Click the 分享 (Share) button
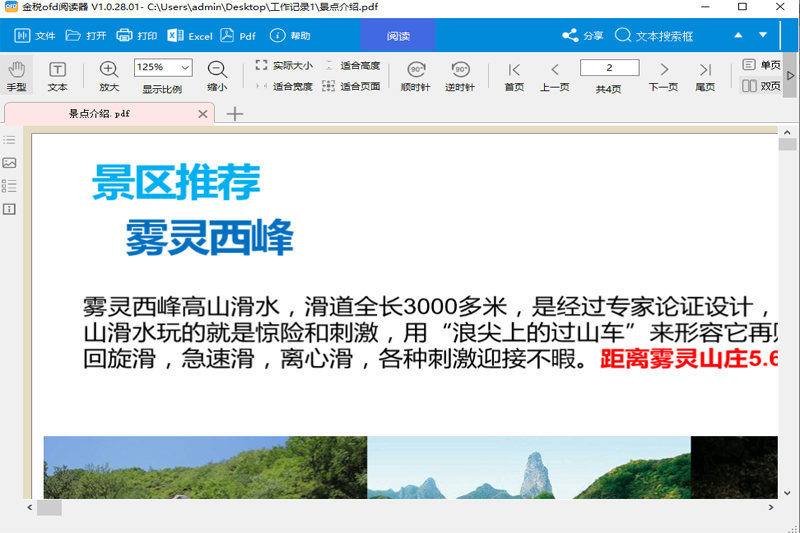Image resolution: width=800 pixels, height=533 pixels. (x=583, y=36)
